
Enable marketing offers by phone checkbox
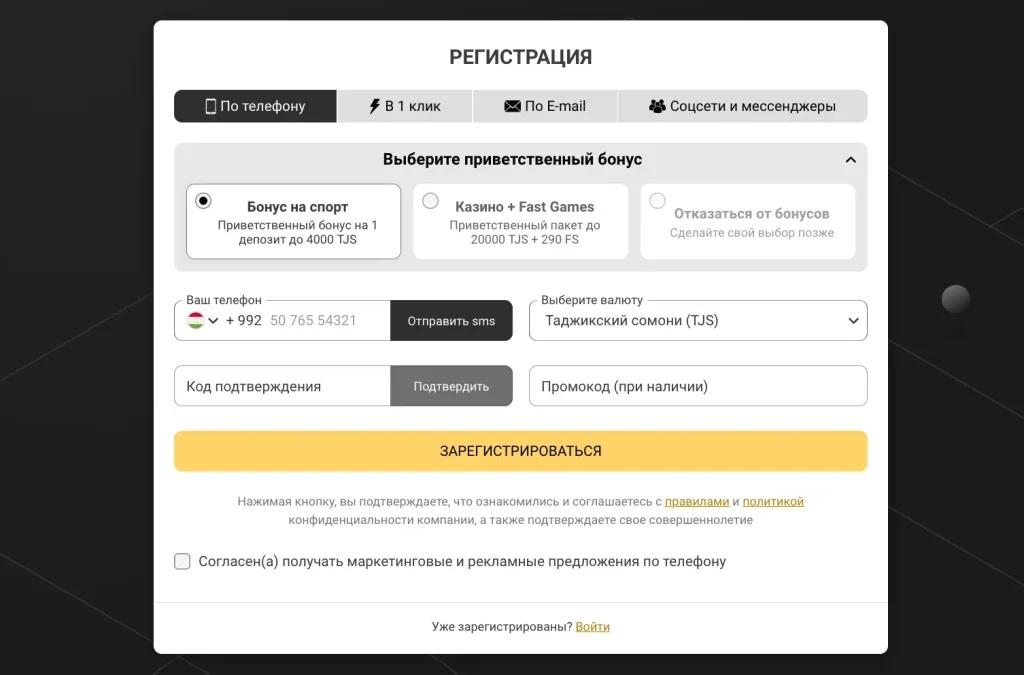point(182,561)
